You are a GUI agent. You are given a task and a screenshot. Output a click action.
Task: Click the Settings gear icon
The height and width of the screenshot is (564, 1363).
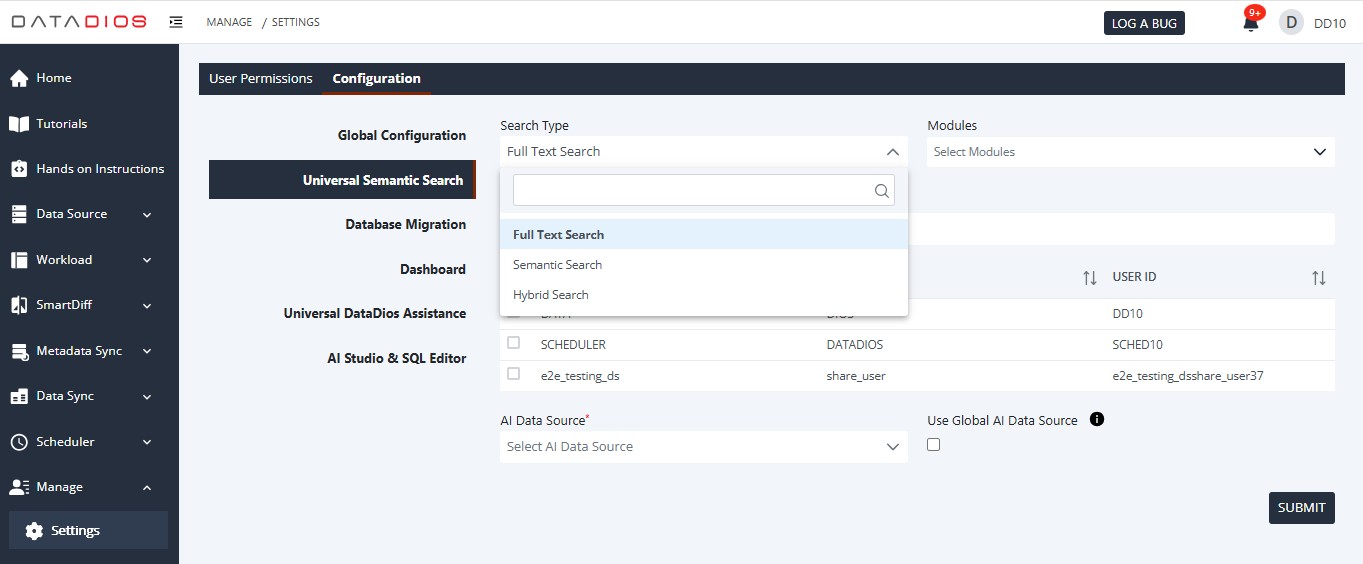click(x=34, y=531)
